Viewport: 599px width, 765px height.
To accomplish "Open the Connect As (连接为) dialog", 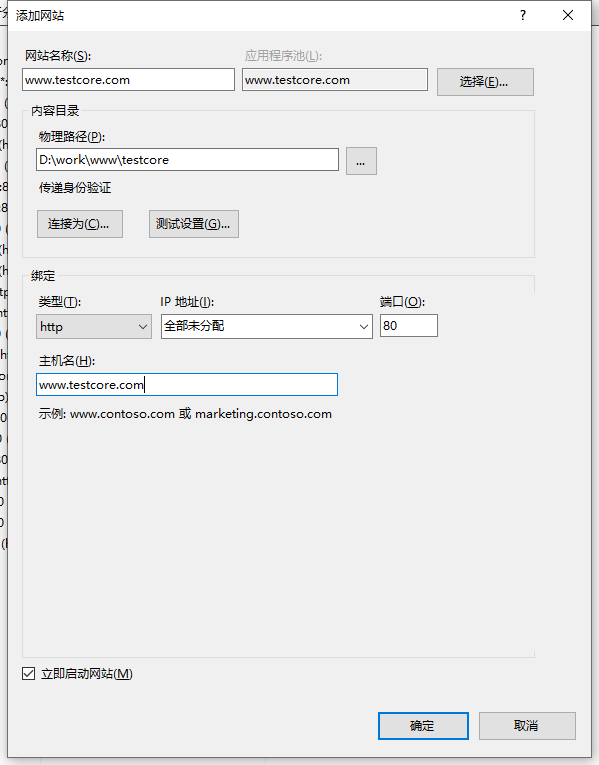I will click(x=80, y=224).
